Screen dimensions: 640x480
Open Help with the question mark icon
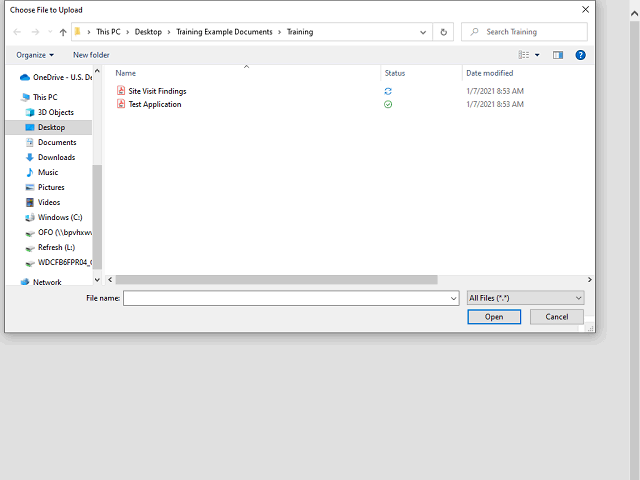coord(580,55)
